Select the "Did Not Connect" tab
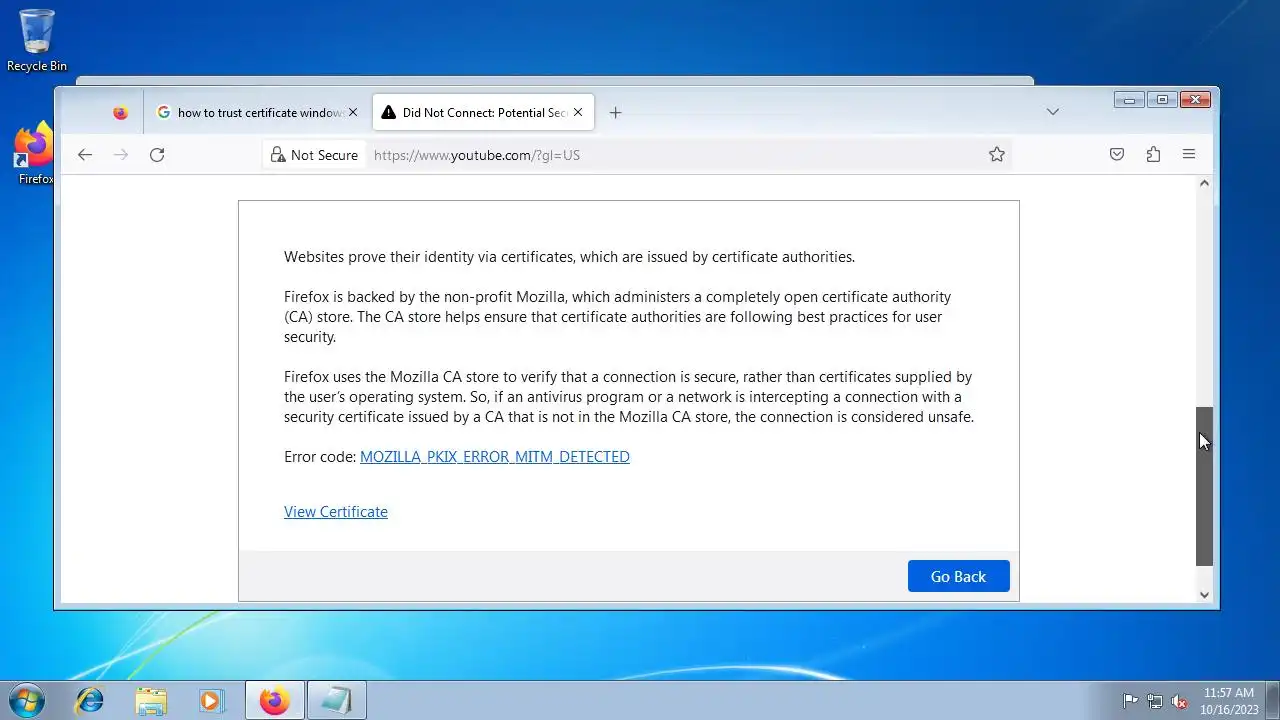This screenshot has height=720, width=1280. point(484,113)
